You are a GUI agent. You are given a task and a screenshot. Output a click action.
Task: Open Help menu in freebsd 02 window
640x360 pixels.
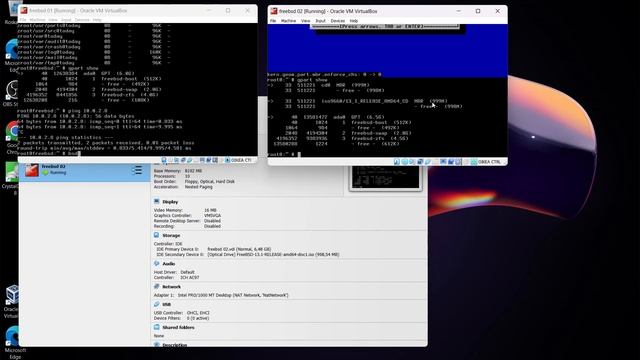pyautogui.click(x=353, y=20)
